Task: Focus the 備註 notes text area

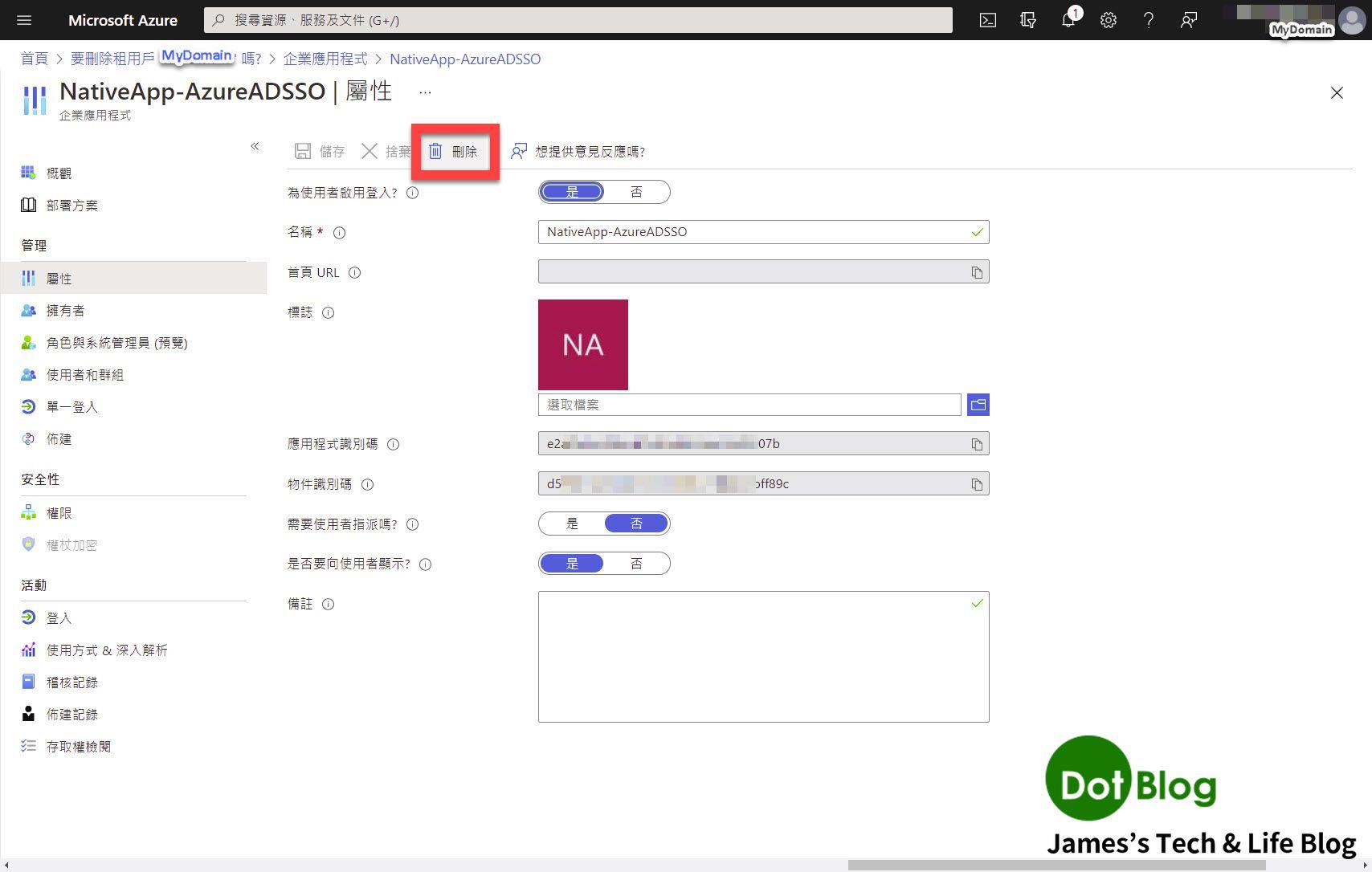Action: (x=763, y=657)
